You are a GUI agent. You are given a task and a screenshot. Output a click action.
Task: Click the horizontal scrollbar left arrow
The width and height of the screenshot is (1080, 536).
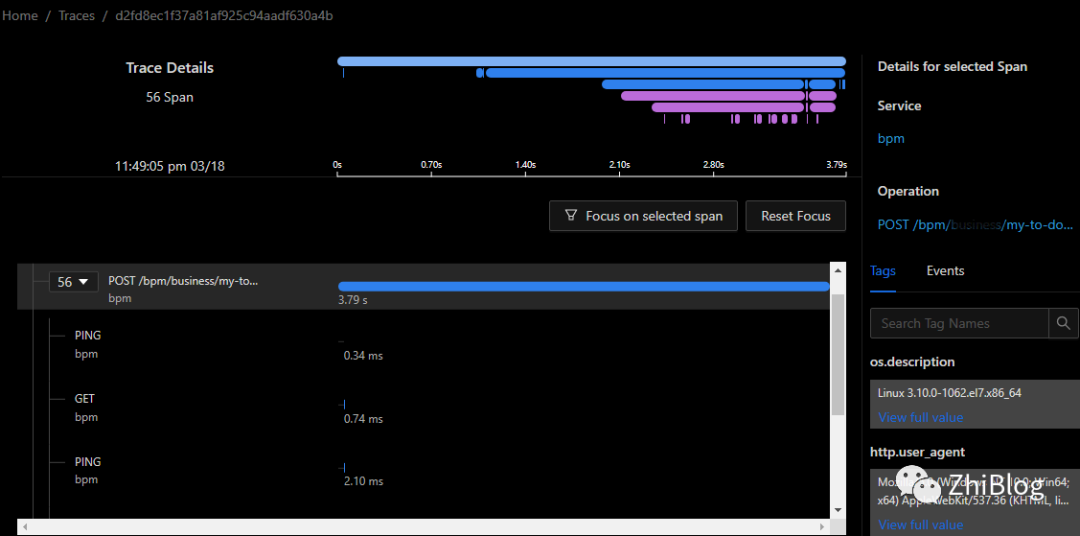click(x=25, y=527)
